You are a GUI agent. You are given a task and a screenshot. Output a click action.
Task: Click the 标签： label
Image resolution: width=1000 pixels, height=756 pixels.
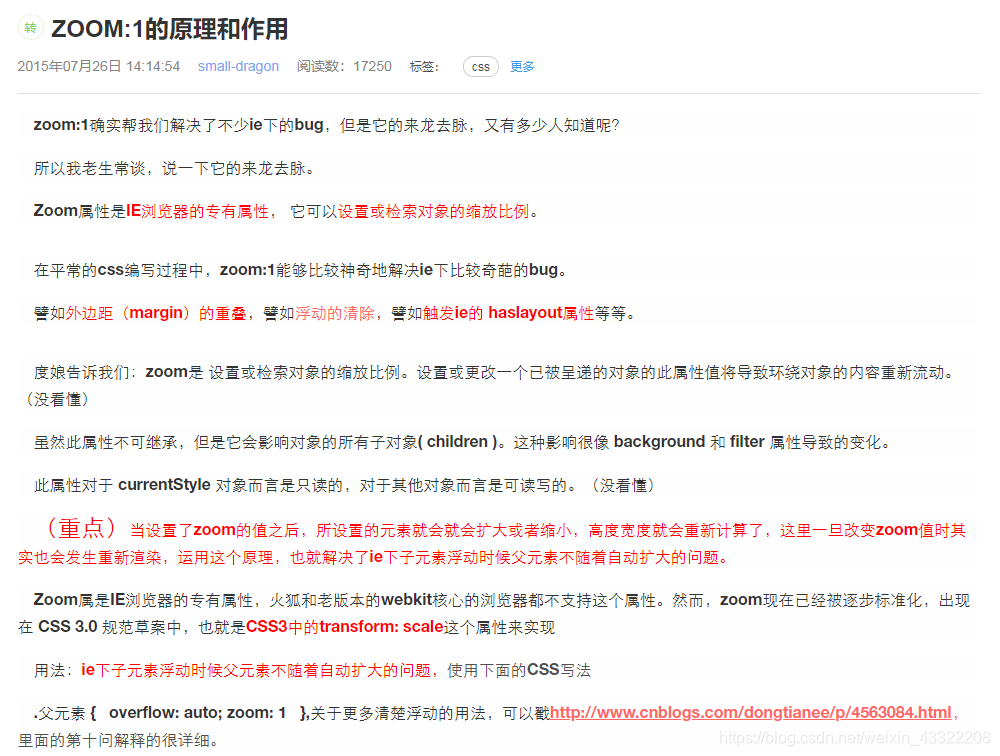click(x=424, y=66)
